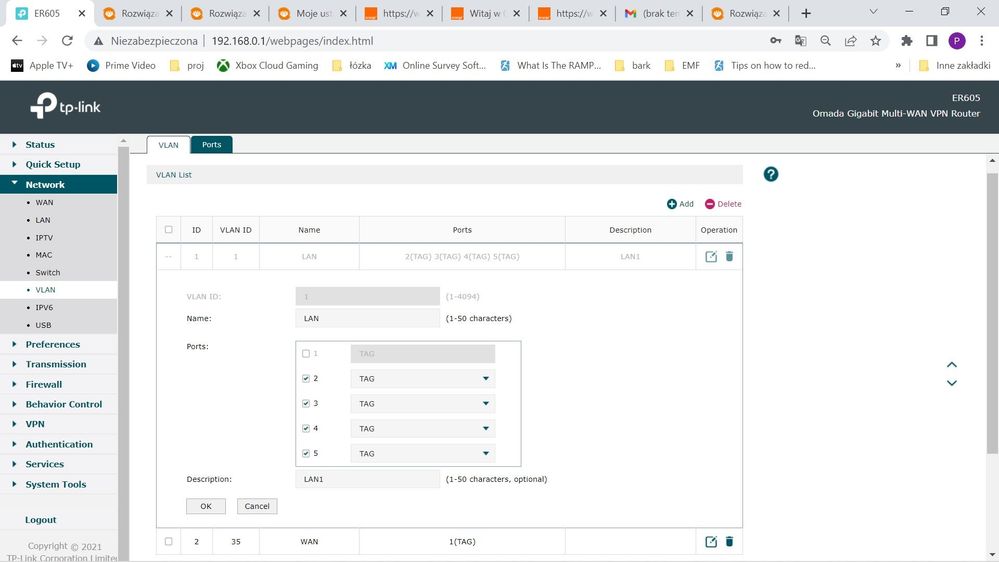This screenshot has height=562, width=999.
Task: Uncheck the port 2 checkbox
Action: 306,379
